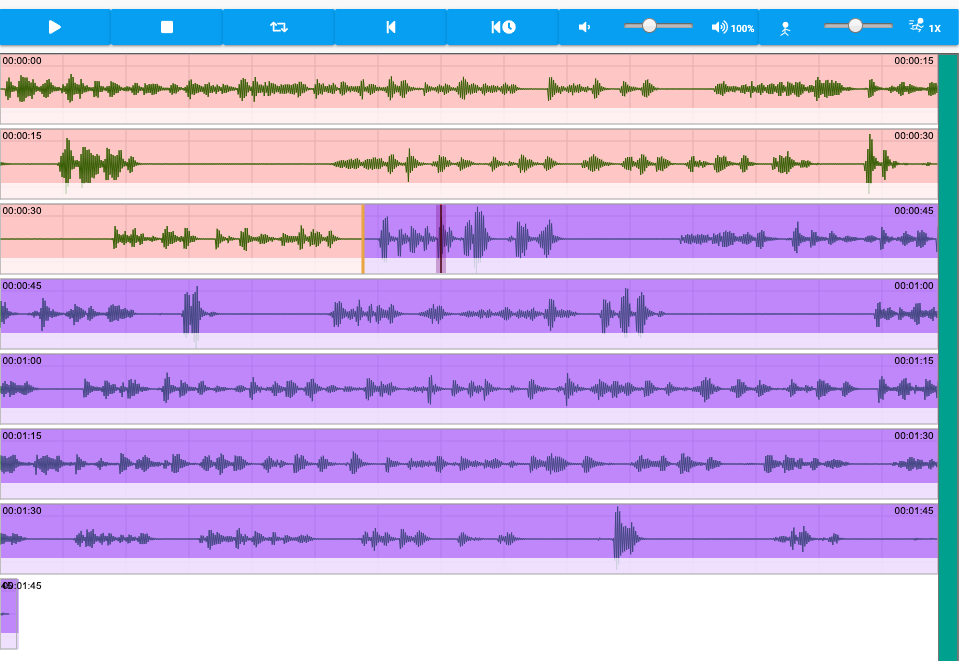Click the waveform row starting at 00:01:00
This screenshot has width=959, height=661.
(469, 389)
